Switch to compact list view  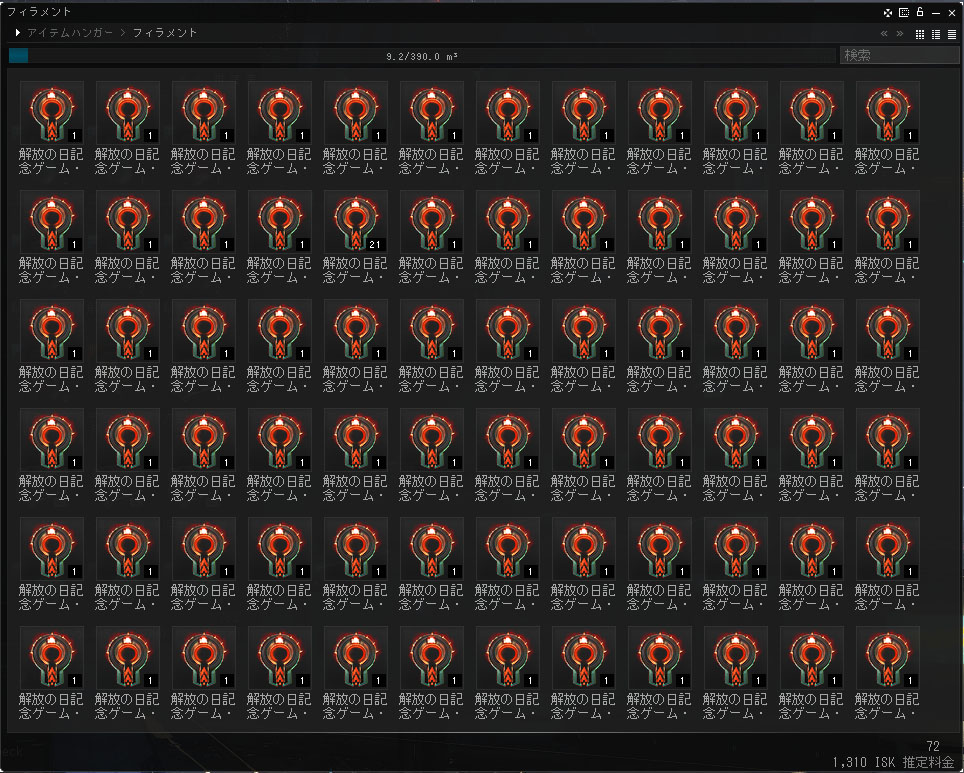(x=952, y=34)
